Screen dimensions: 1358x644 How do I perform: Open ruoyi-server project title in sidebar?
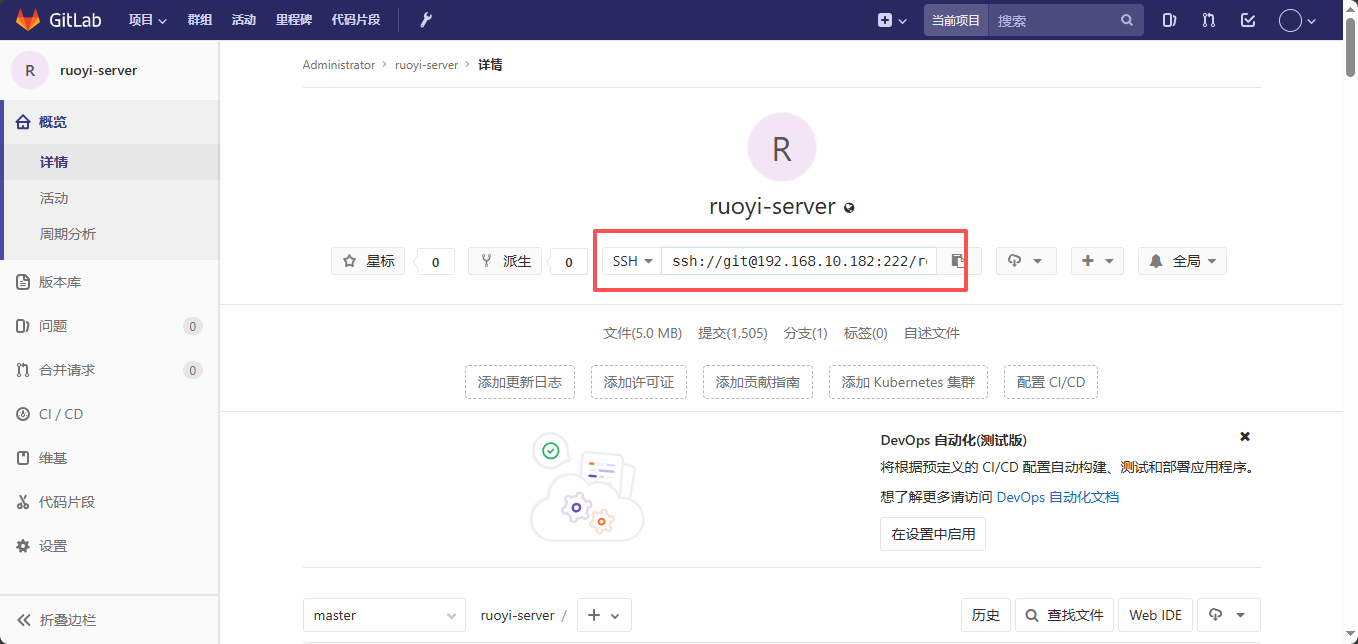[x=98, y=71]
